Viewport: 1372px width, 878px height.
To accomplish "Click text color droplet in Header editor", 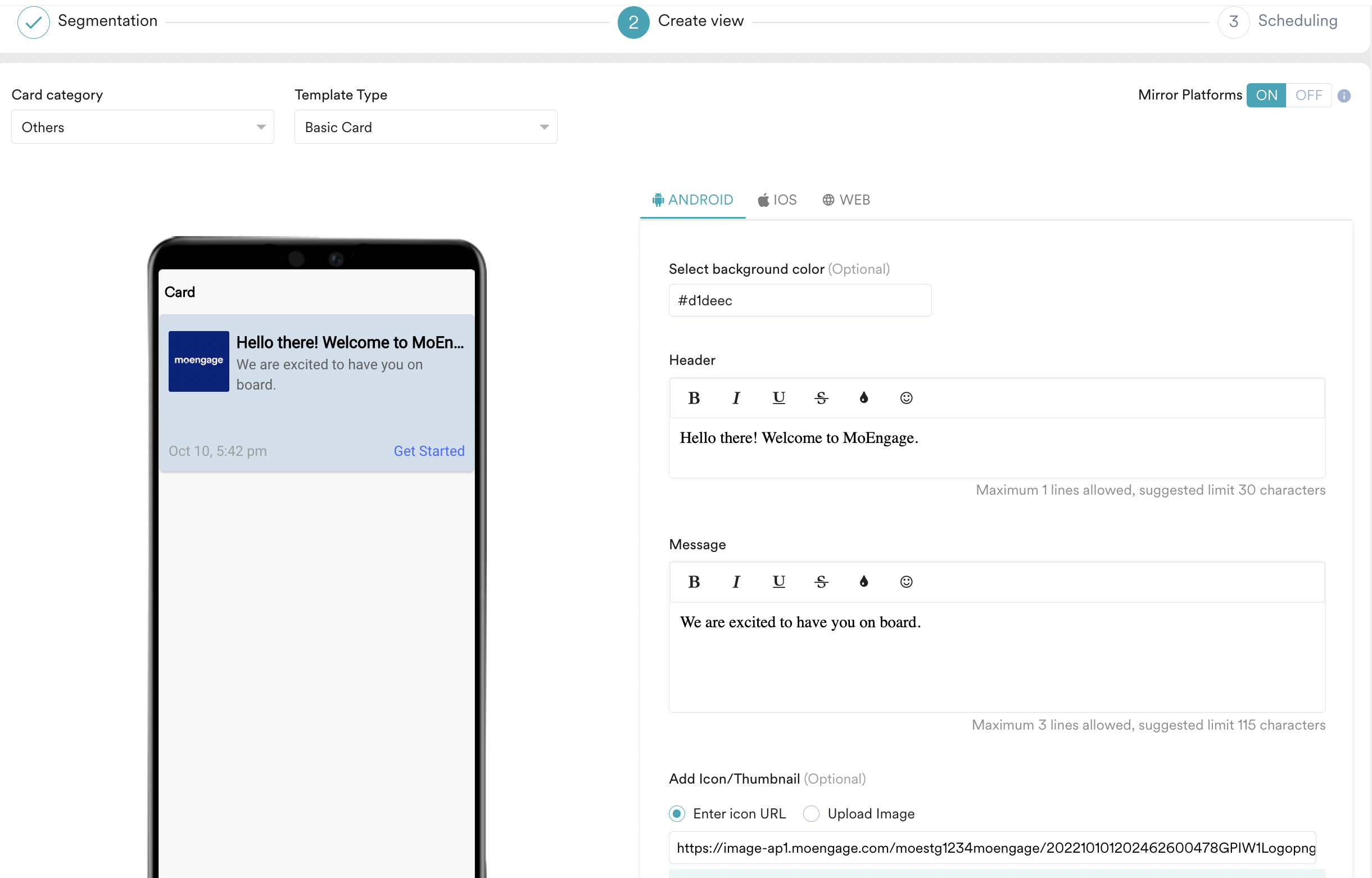I will [863, 398].
